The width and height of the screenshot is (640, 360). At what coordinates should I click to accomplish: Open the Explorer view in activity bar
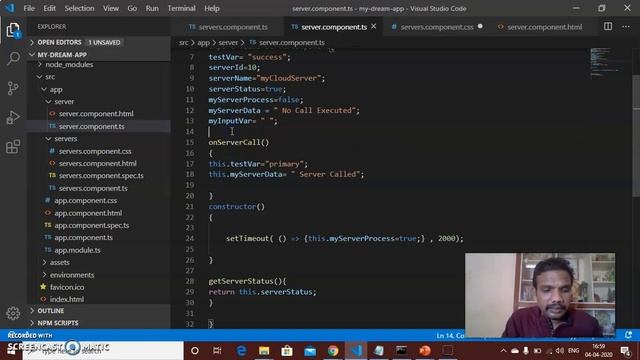[13, 30]
